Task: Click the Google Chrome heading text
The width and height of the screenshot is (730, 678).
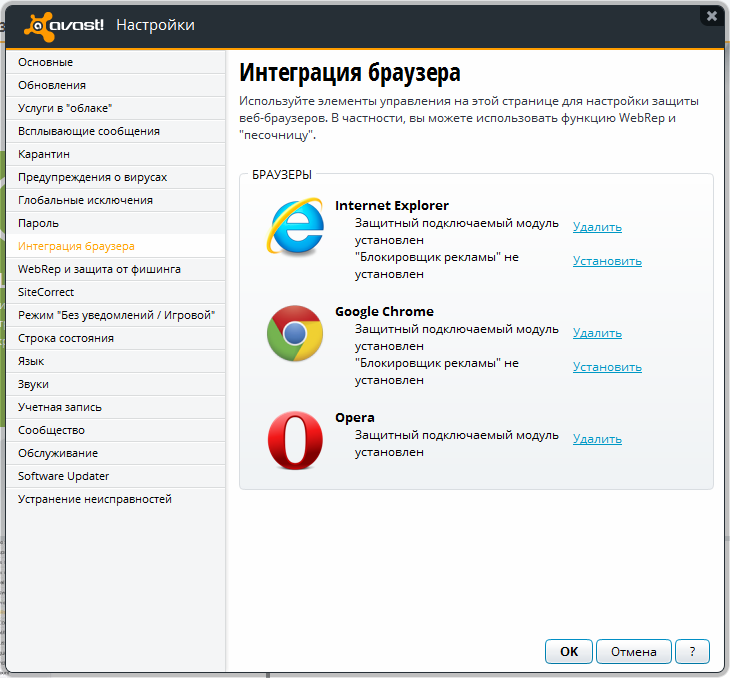Action: (384, 312)
